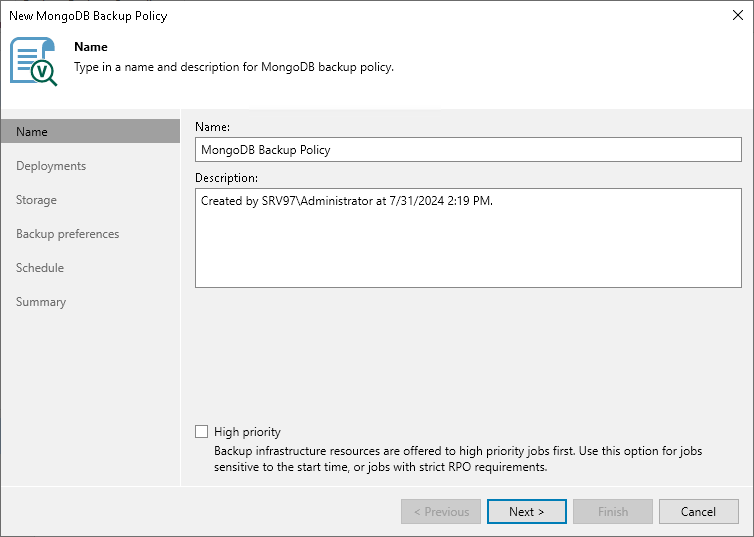754x537 pixels.
Task: Click the "Description:" field label
Action: [x=226, y=178]
